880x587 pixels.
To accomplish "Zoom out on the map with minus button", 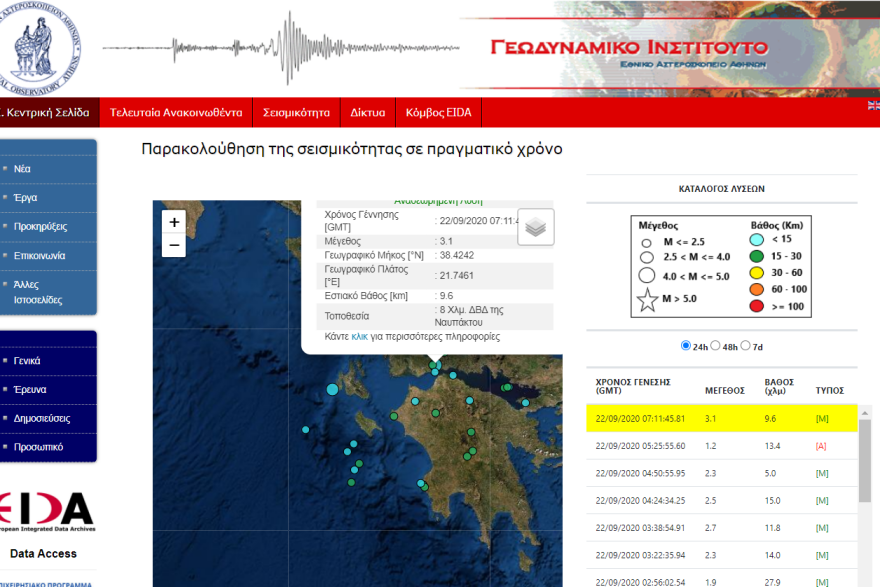I will point(173,245).
